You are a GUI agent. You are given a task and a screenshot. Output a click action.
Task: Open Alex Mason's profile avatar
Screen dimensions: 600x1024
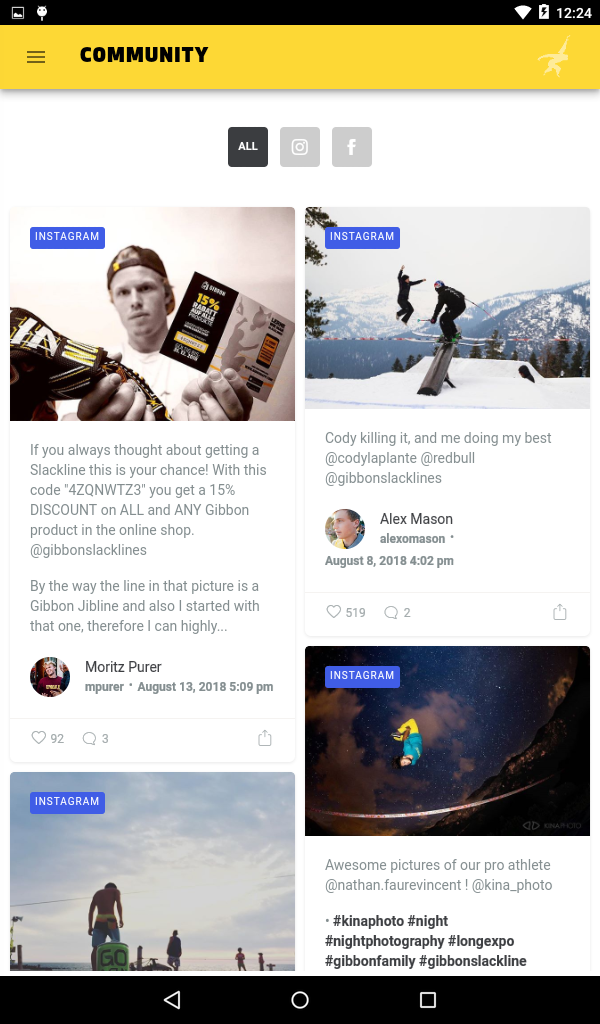click(345, 529)
